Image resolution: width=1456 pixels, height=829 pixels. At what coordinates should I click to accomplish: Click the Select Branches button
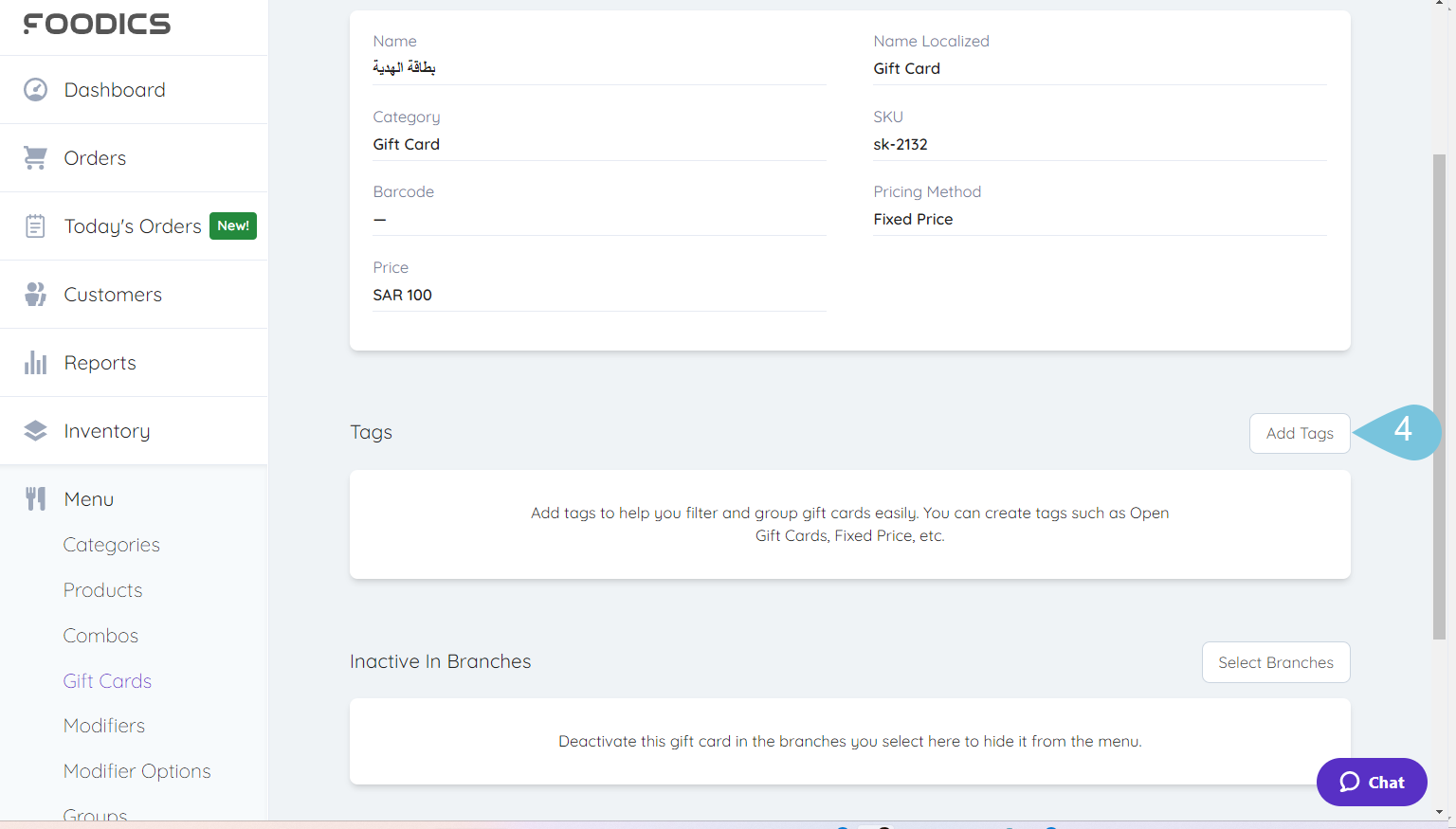click(1276, 662)
